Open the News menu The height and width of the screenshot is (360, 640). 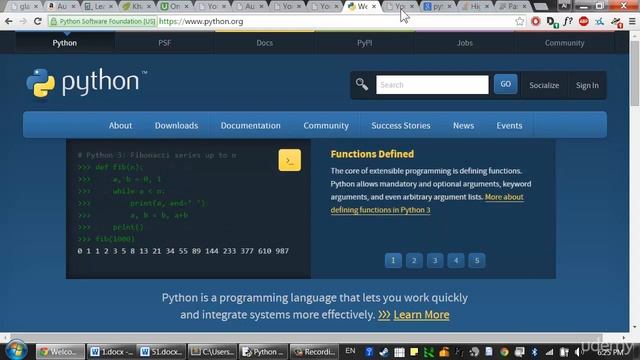pyautogui.click(x=463, y=125)
